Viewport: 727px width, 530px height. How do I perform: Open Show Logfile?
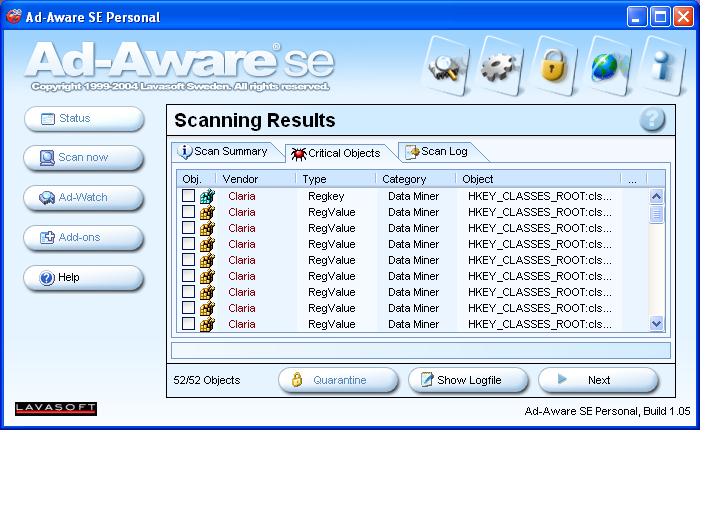coord(468,380)
